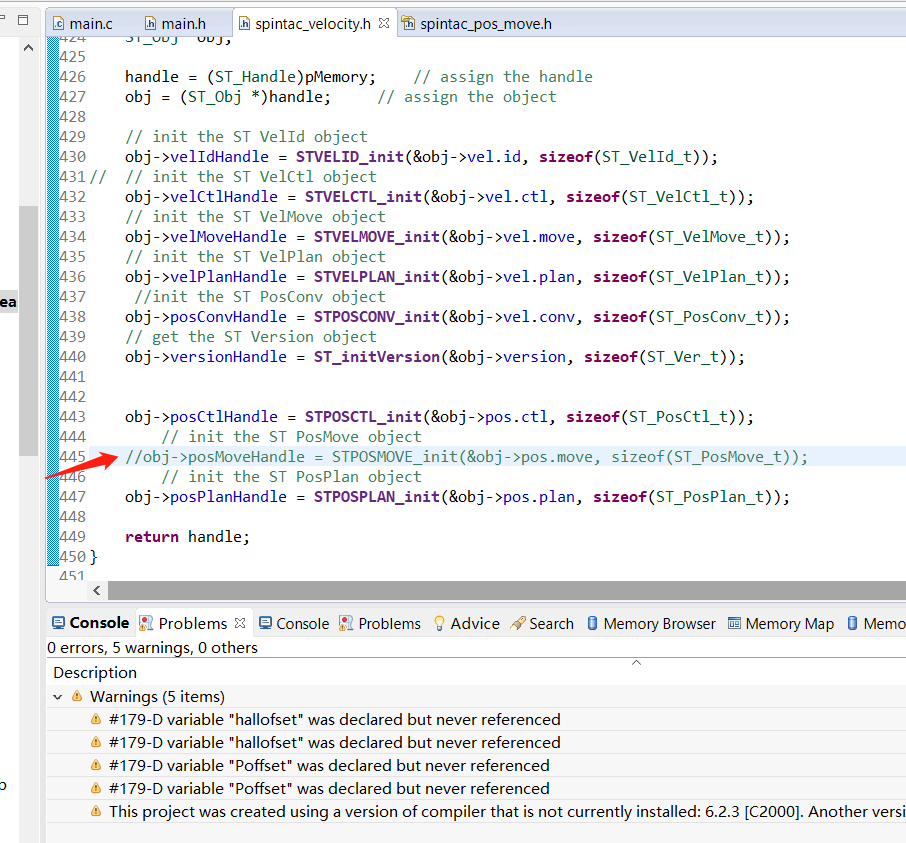Click the left panel scroll-up arrow

point(28,49)
